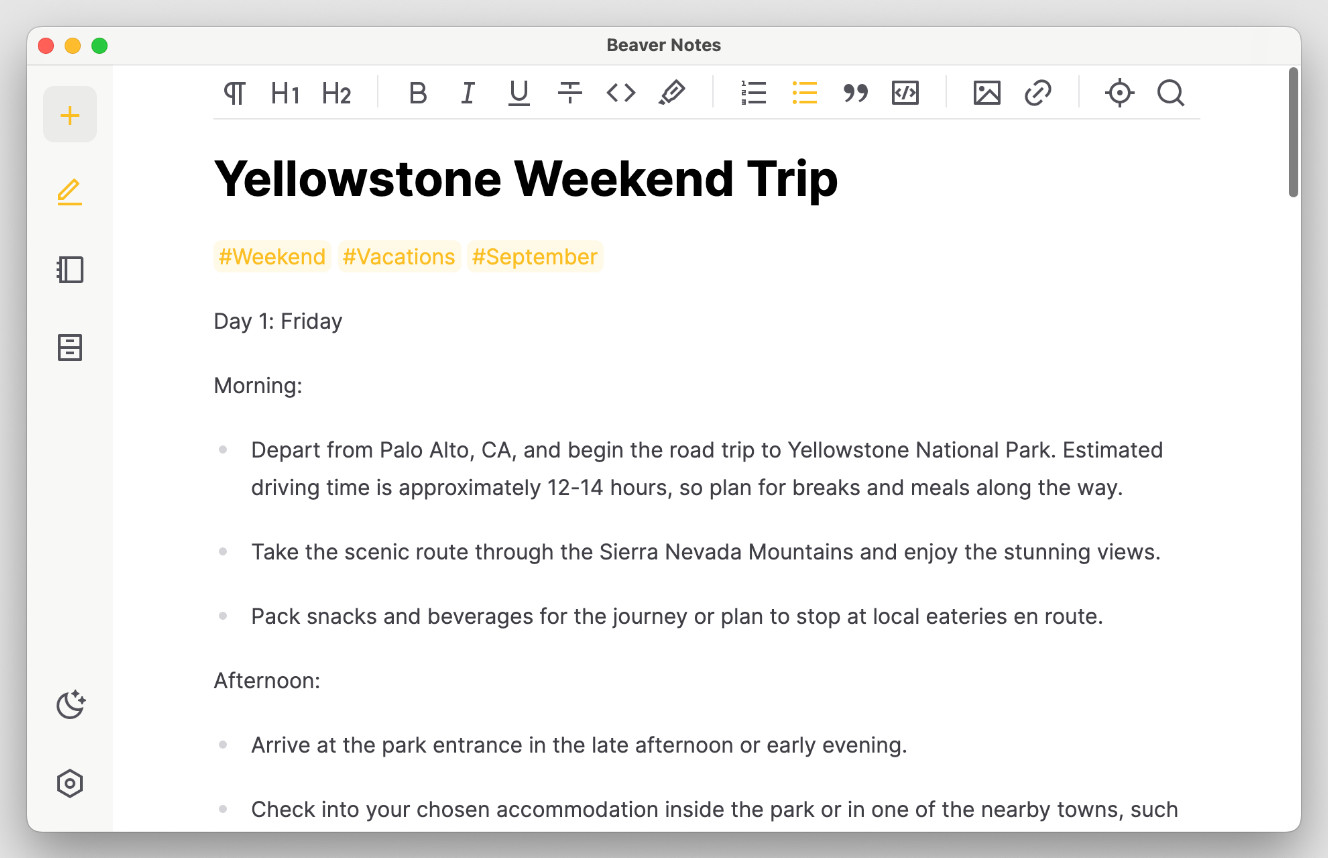Click the paragraph formatting icon
1328x858 pixels.
(235, 94)
